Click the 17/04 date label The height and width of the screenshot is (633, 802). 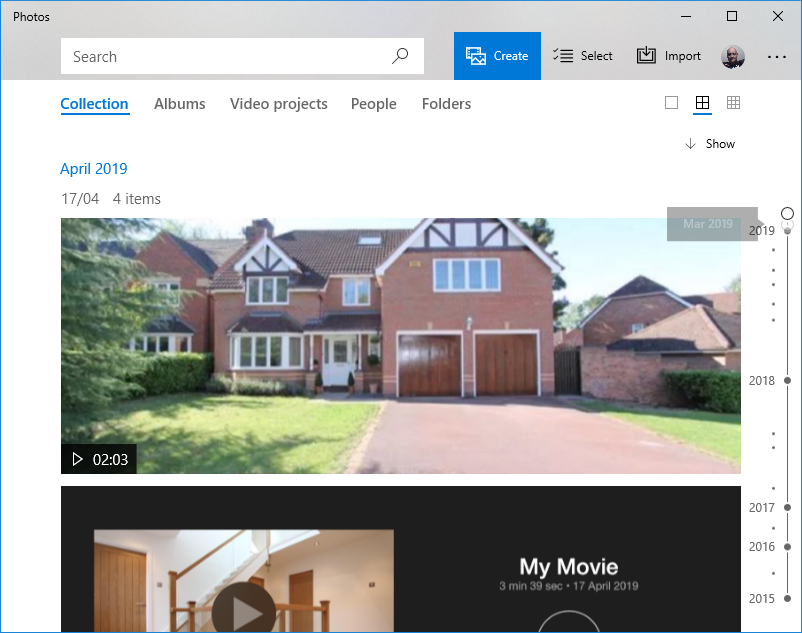point(80,199)
